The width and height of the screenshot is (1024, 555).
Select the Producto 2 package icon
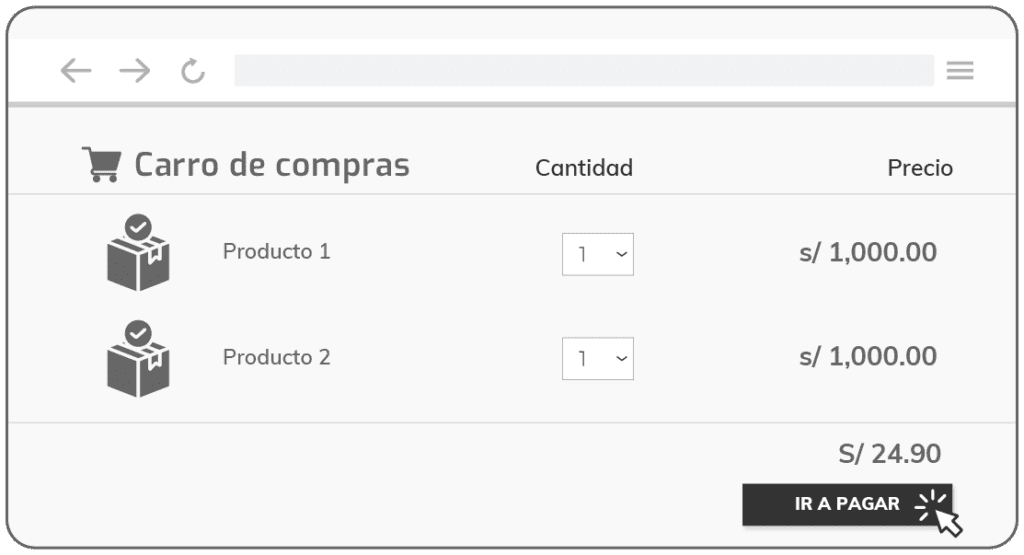coord(138,368)
